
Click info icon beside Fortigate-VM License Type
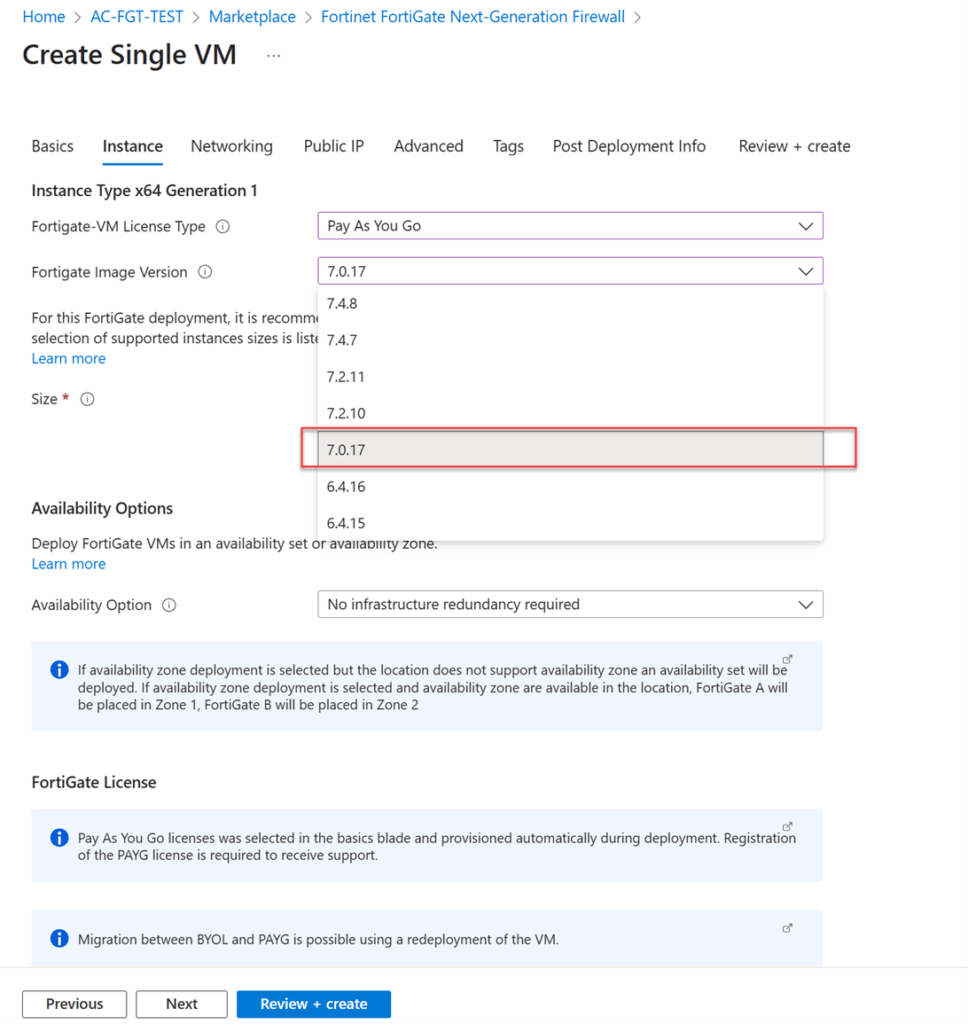[x=223, y=227]
